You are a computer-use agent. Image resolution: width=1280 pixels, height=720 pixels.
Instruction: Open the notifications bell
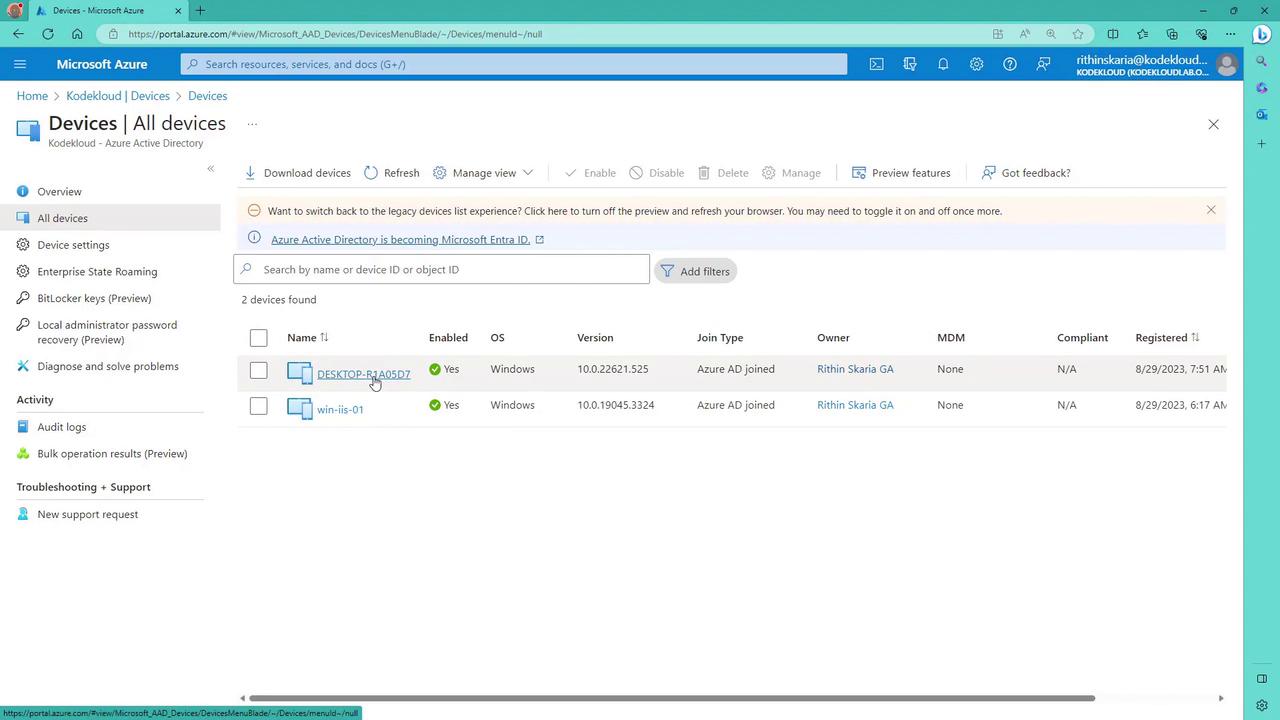point(943,64)
